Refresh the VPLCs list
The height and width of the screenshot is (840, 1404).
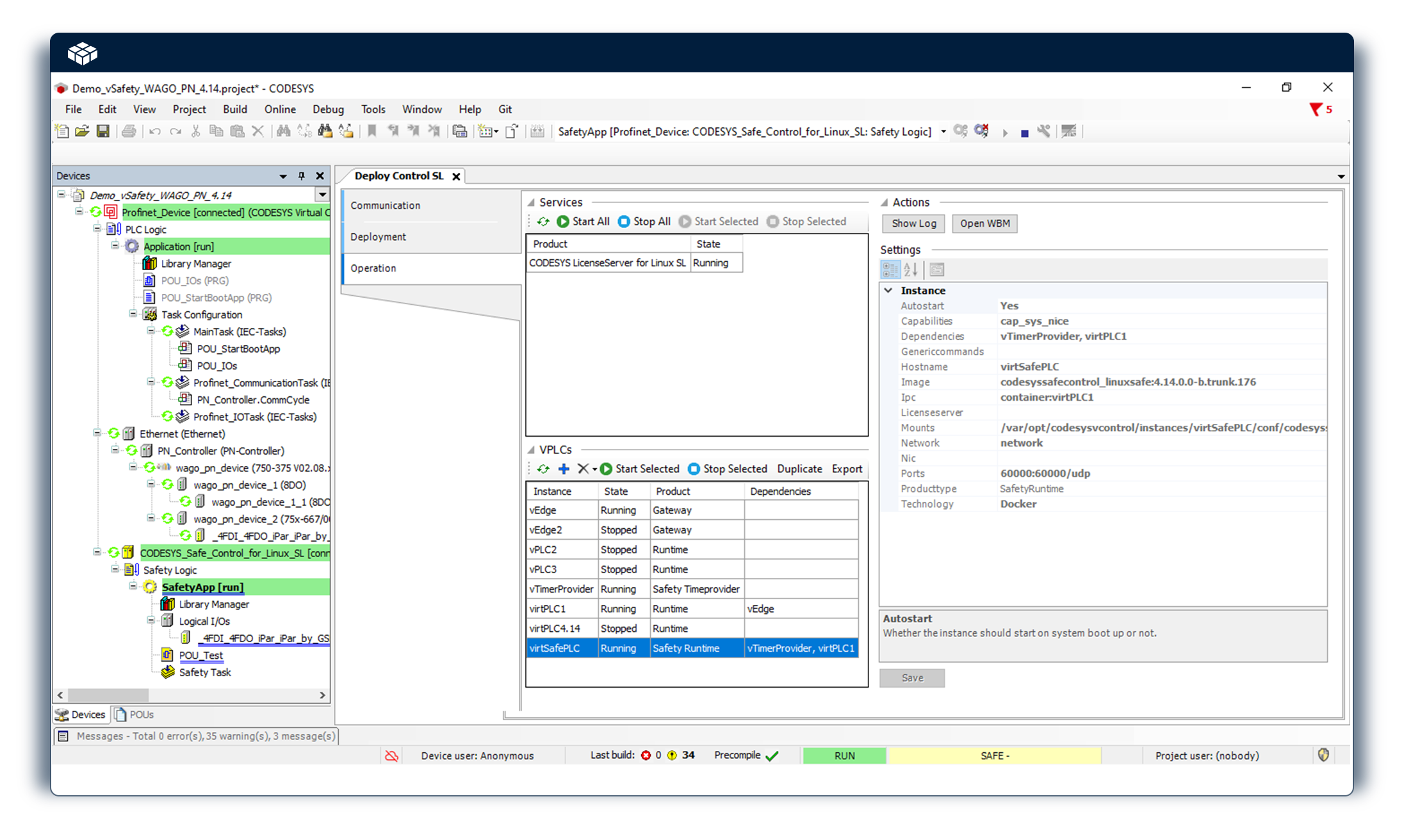543,469
